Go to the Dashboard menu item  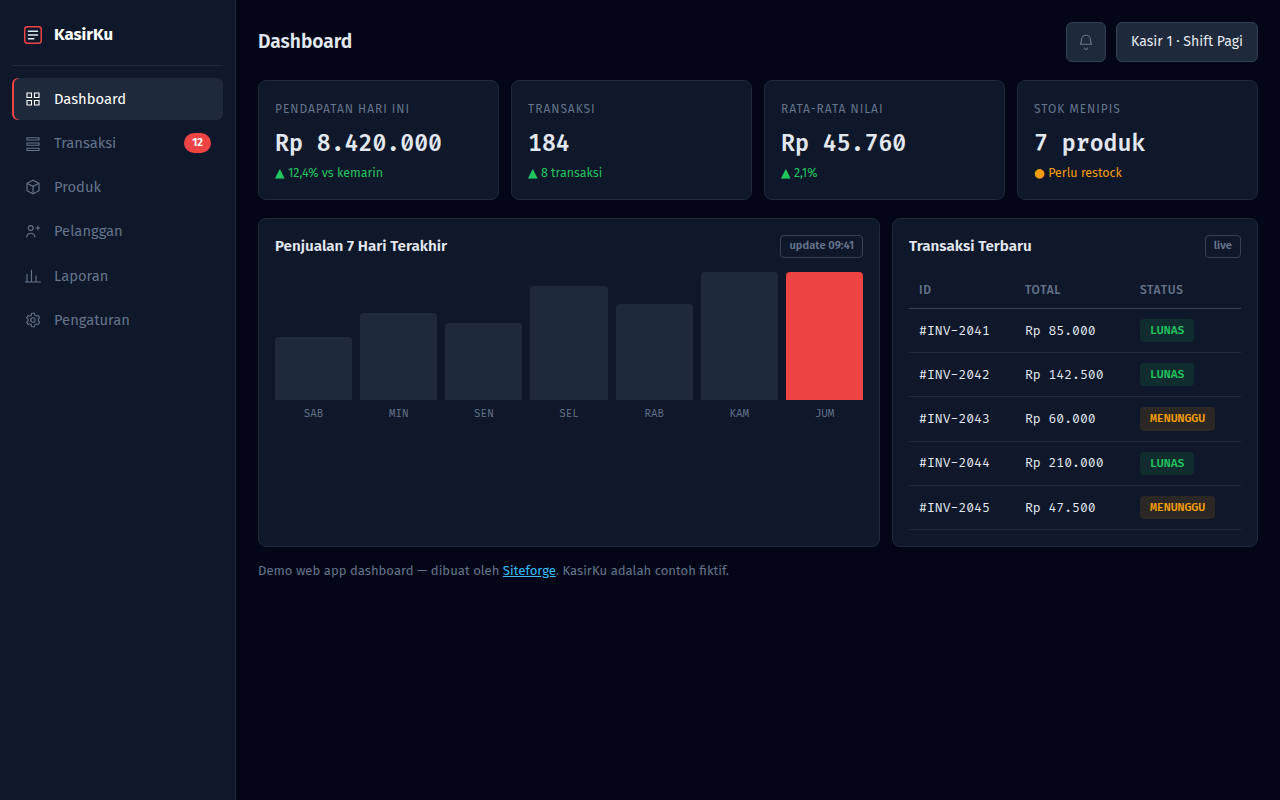pyautogui.click(x=118, y=99)
